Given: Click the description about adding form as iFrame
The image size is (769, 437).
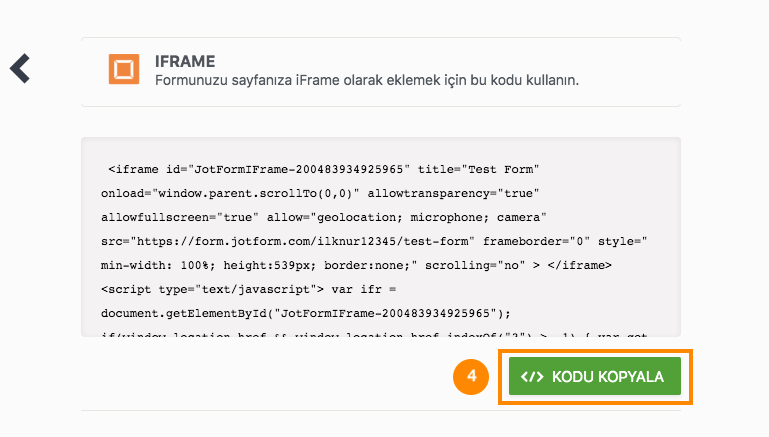Looking at the screenshot, I should (x=367, y=80).
